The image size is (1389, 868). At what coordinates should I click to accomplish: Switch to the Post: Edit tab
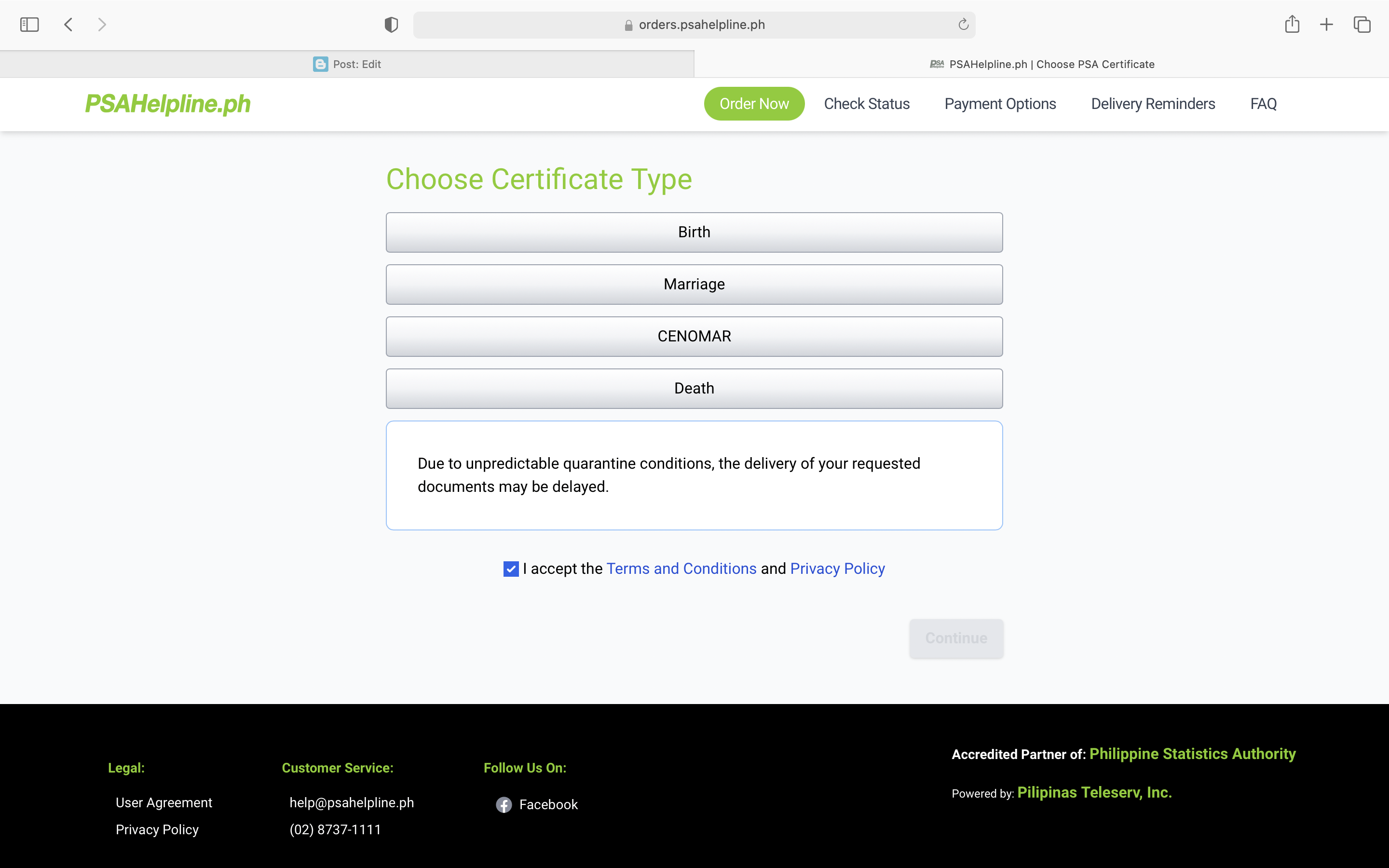click(x=347, y=64)
